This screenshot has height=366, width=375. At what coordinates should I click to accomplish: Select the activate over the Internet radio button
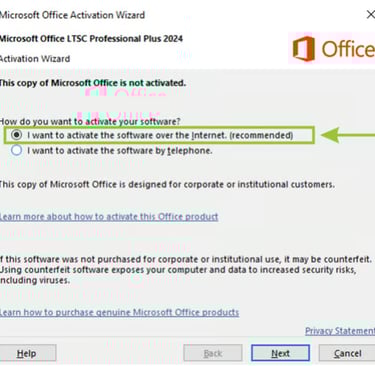pyautogui.click(x=16, y=135)
